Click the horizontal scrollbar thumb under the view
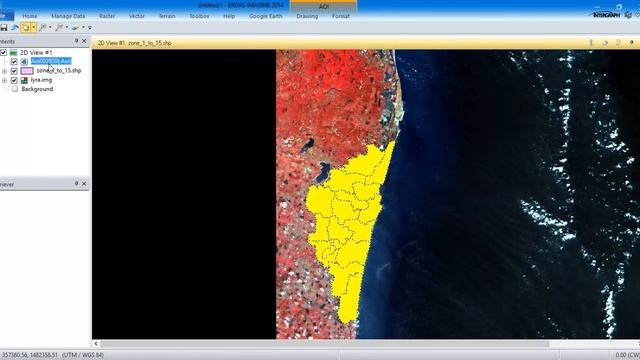The height and width of the screenshot is (360, 640). [x=324, y=344]
